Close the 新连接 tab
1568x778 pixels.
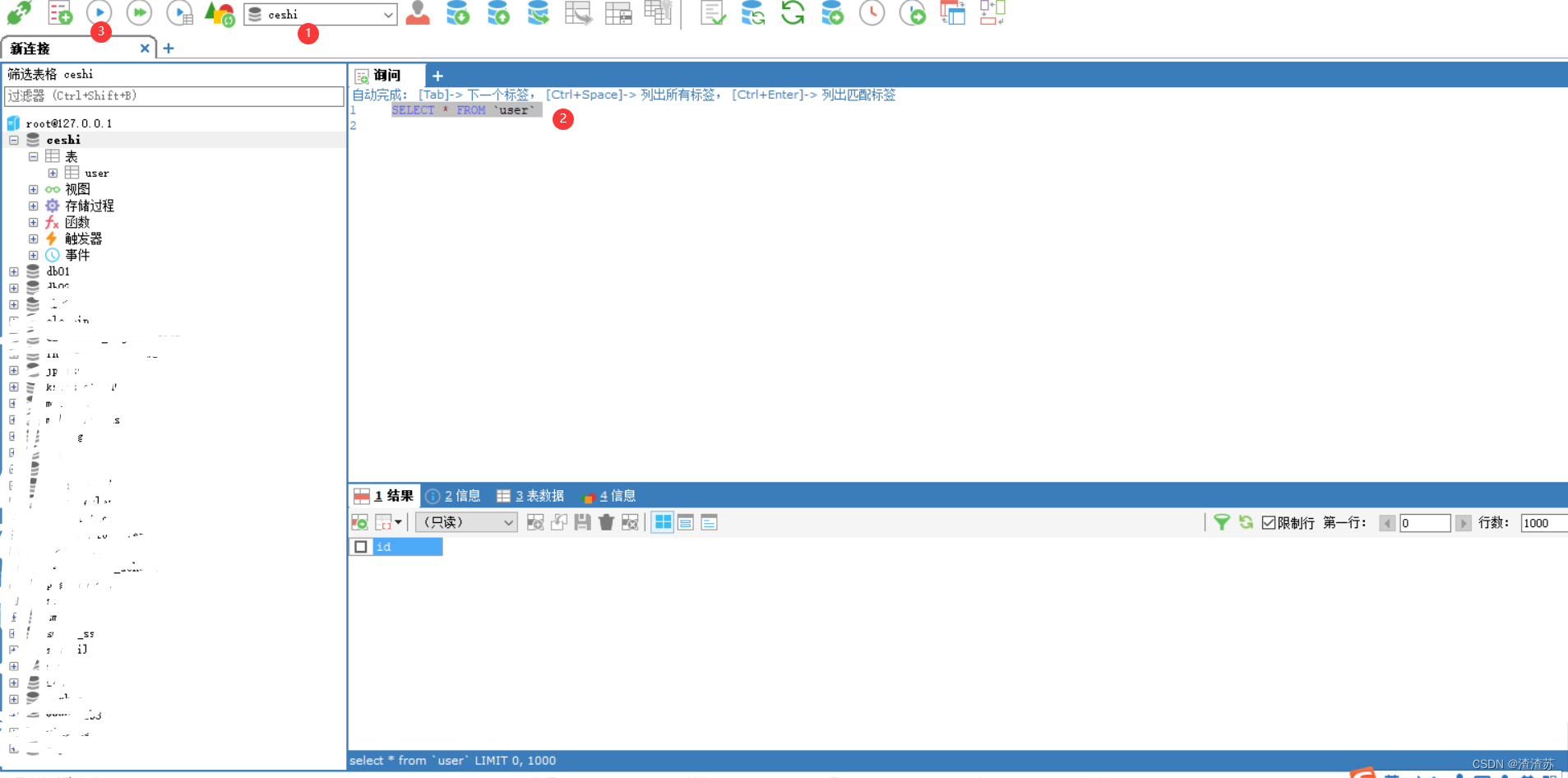(145, 49)
